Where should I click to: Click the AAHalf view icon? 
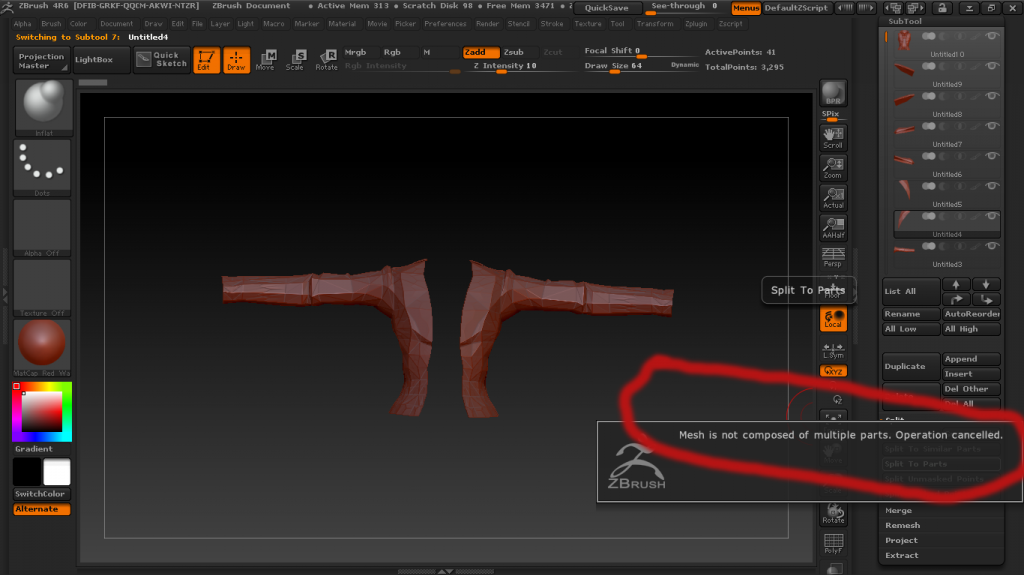tap(833, 227)
